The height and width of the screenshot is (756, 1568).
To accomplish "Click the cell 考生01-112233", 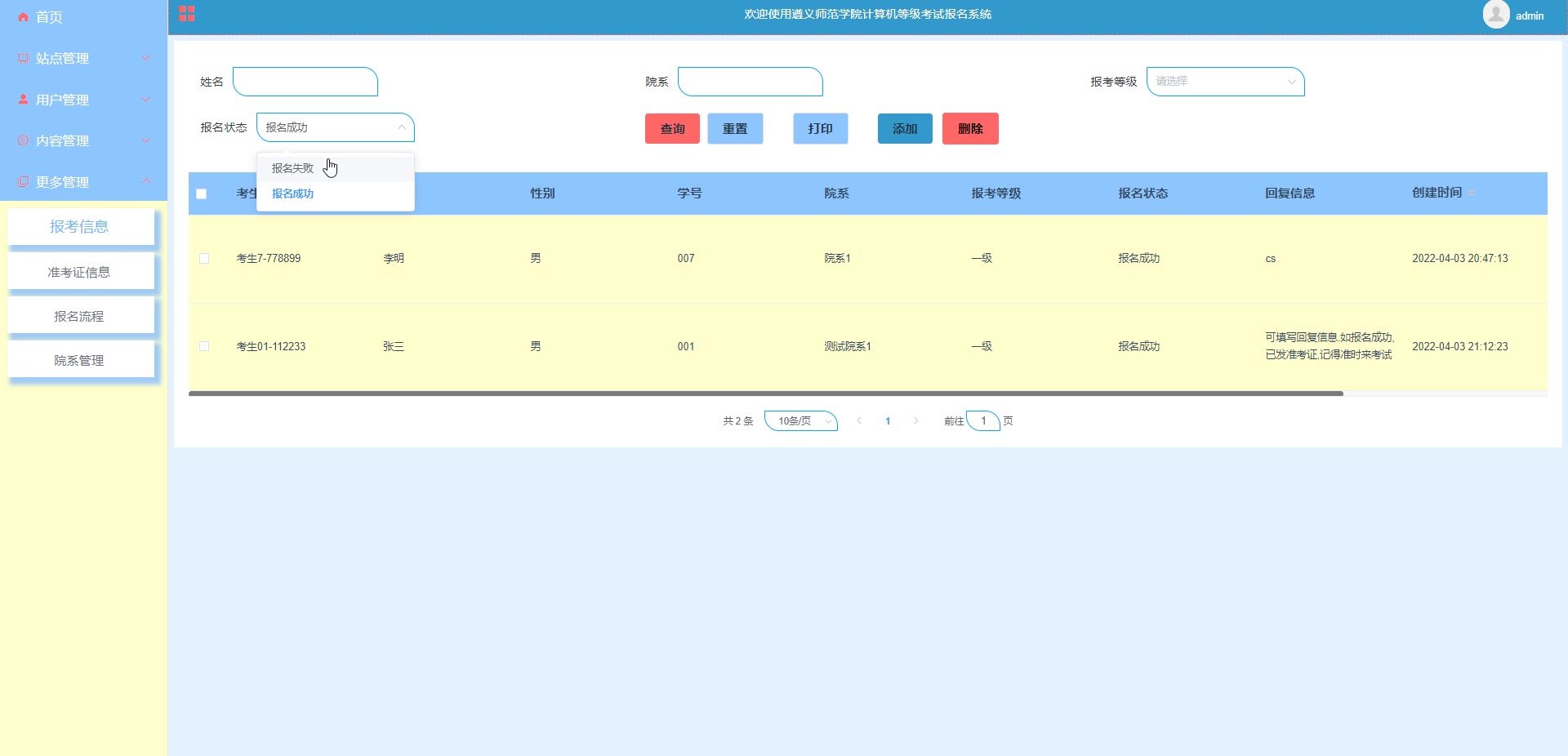I will click(271, 346).
